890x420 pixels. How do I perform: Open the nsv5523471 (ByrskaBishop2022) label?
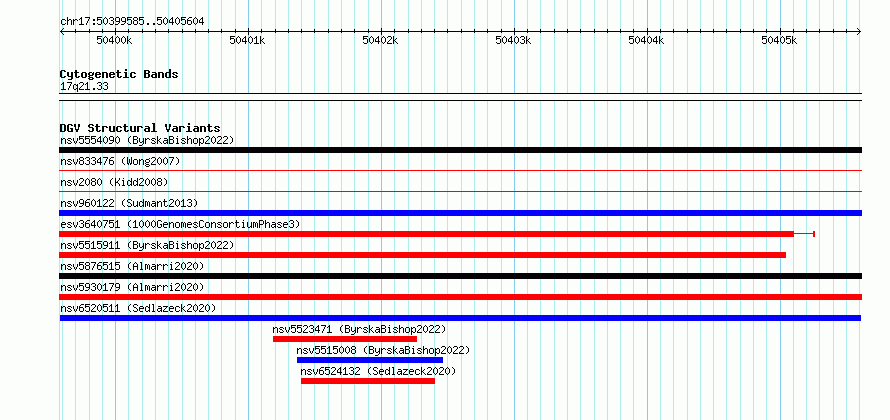coord(359,329)
